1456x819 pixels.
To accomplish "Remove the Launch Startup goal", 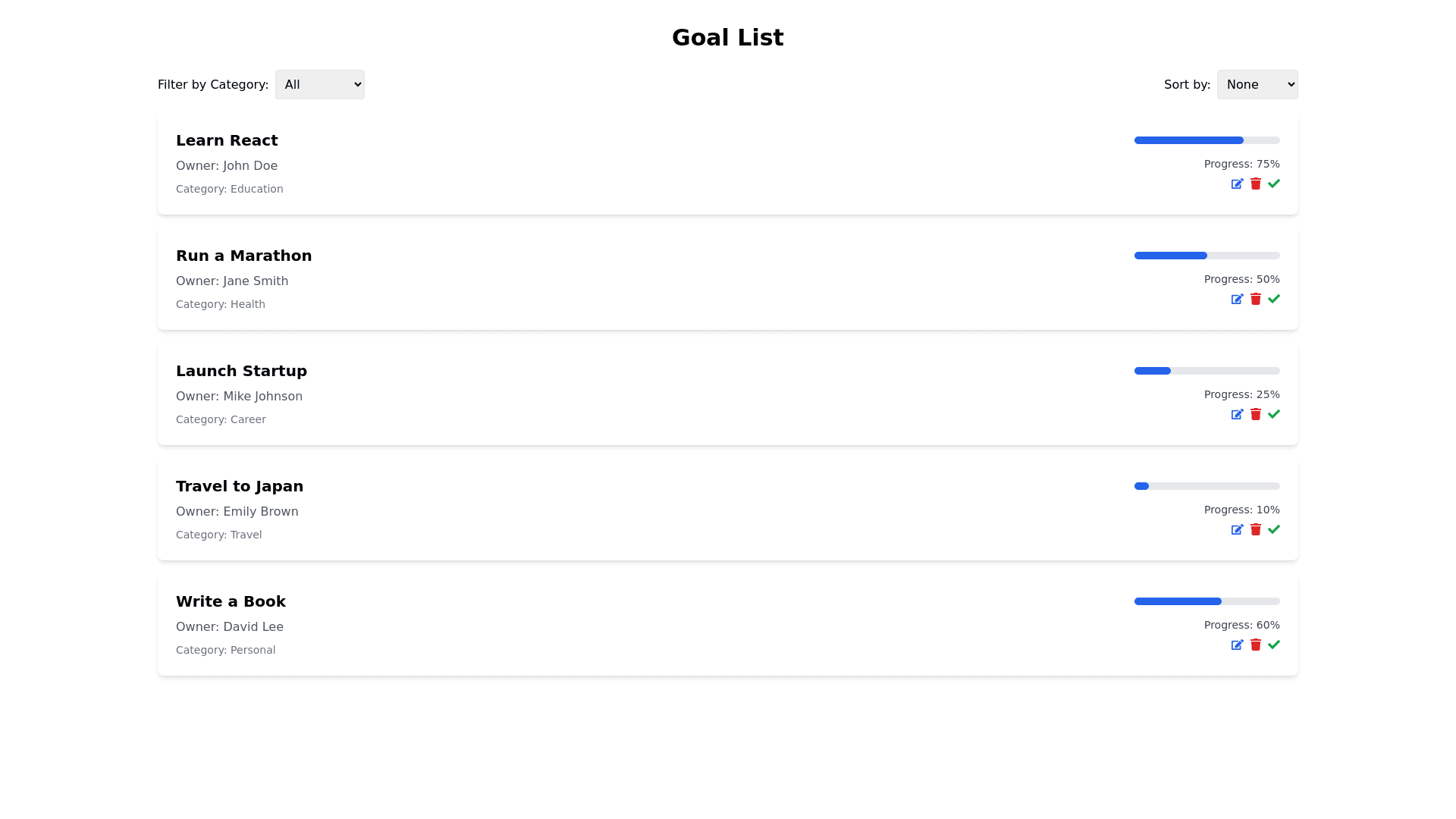I will click(x=1256, y=414).
